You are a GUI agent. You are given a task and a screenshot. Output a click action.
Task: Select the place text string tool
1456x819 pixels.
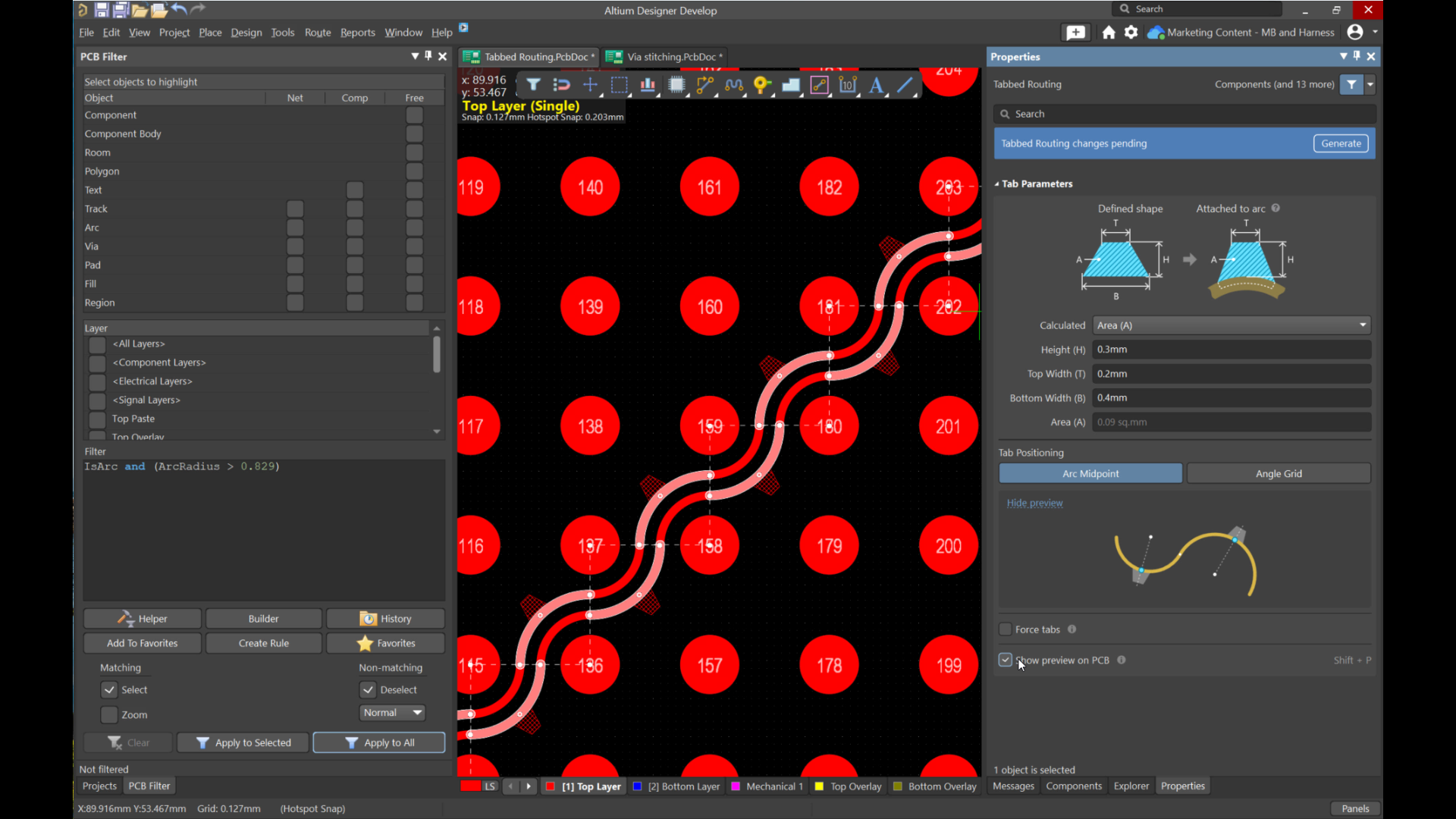(x=876, y=85)
